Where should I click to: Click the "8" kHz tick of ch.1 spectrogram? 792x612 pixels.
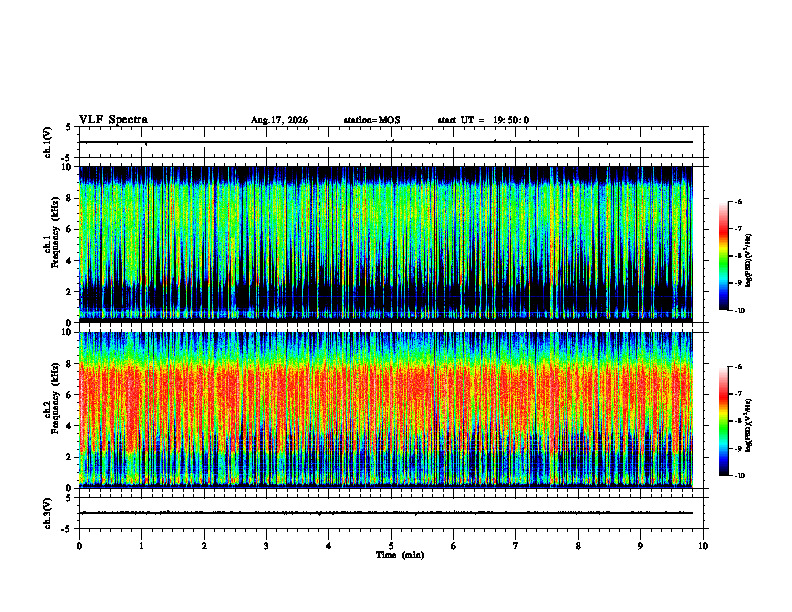pyautogui.click(x=69, y=198)
